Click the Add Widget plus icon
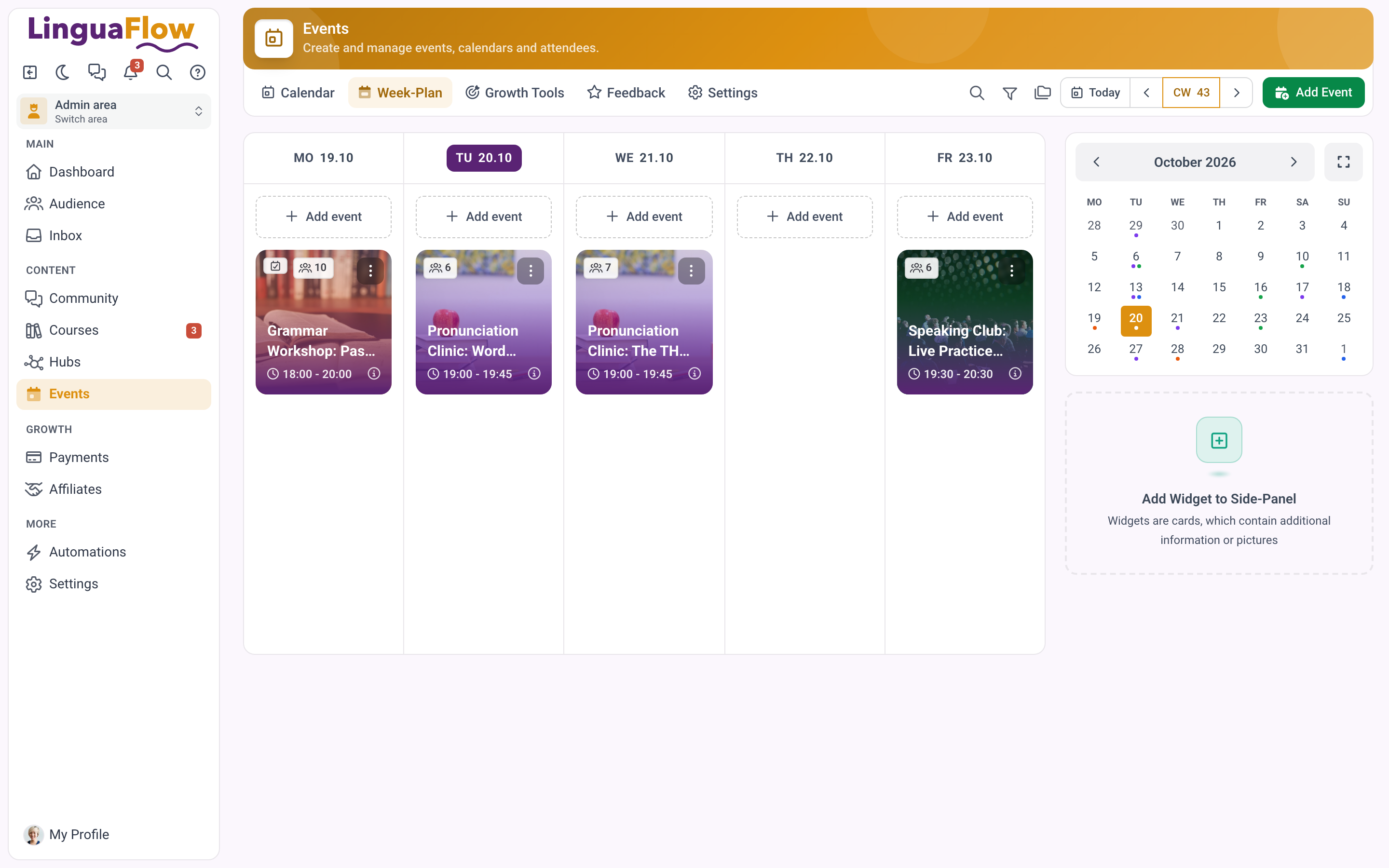 (1219, 440)
